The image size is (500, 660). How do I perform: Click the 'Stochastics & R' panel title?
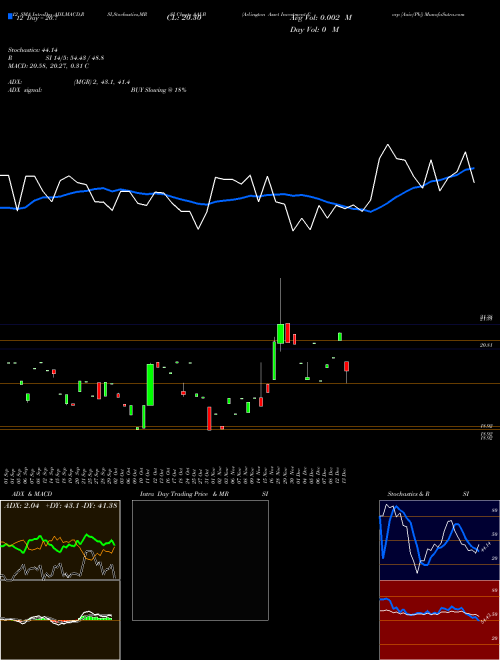coord(409,494)
